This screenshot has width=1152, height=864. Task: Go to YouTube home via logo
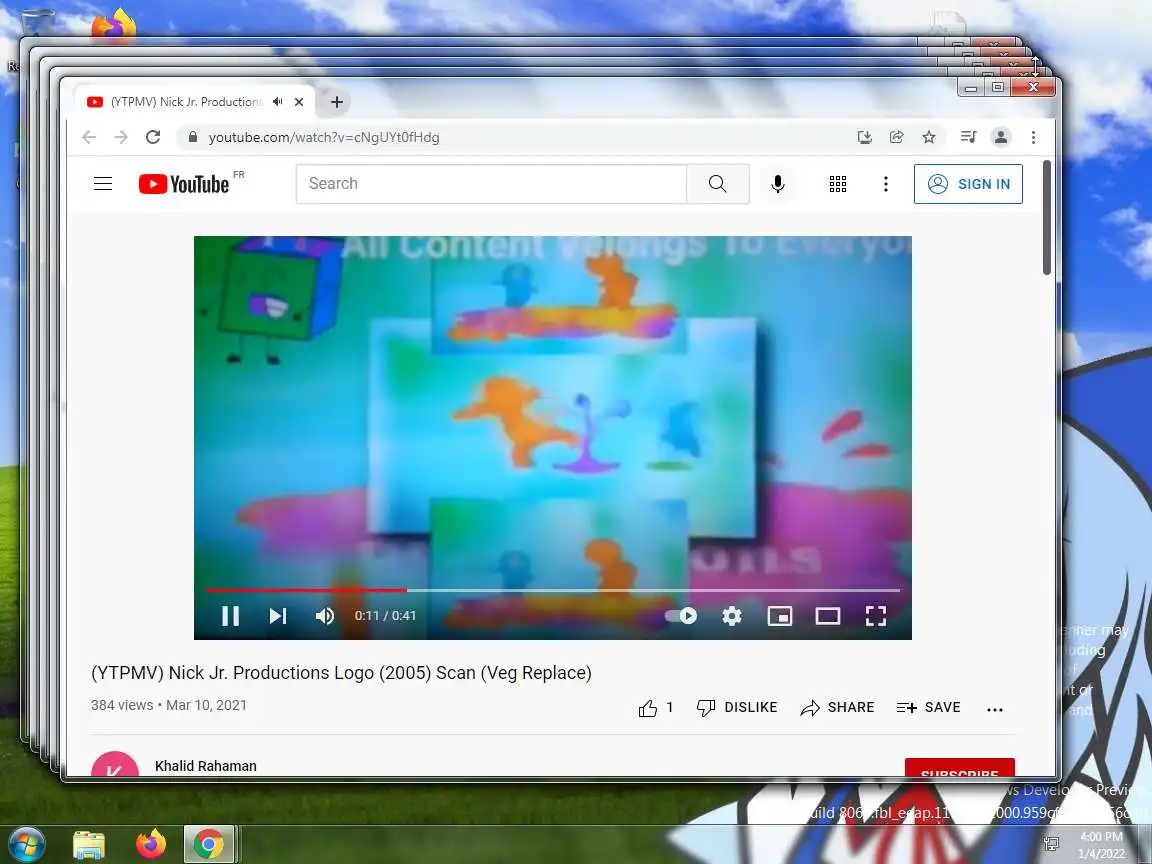click(x=184, y=184)
